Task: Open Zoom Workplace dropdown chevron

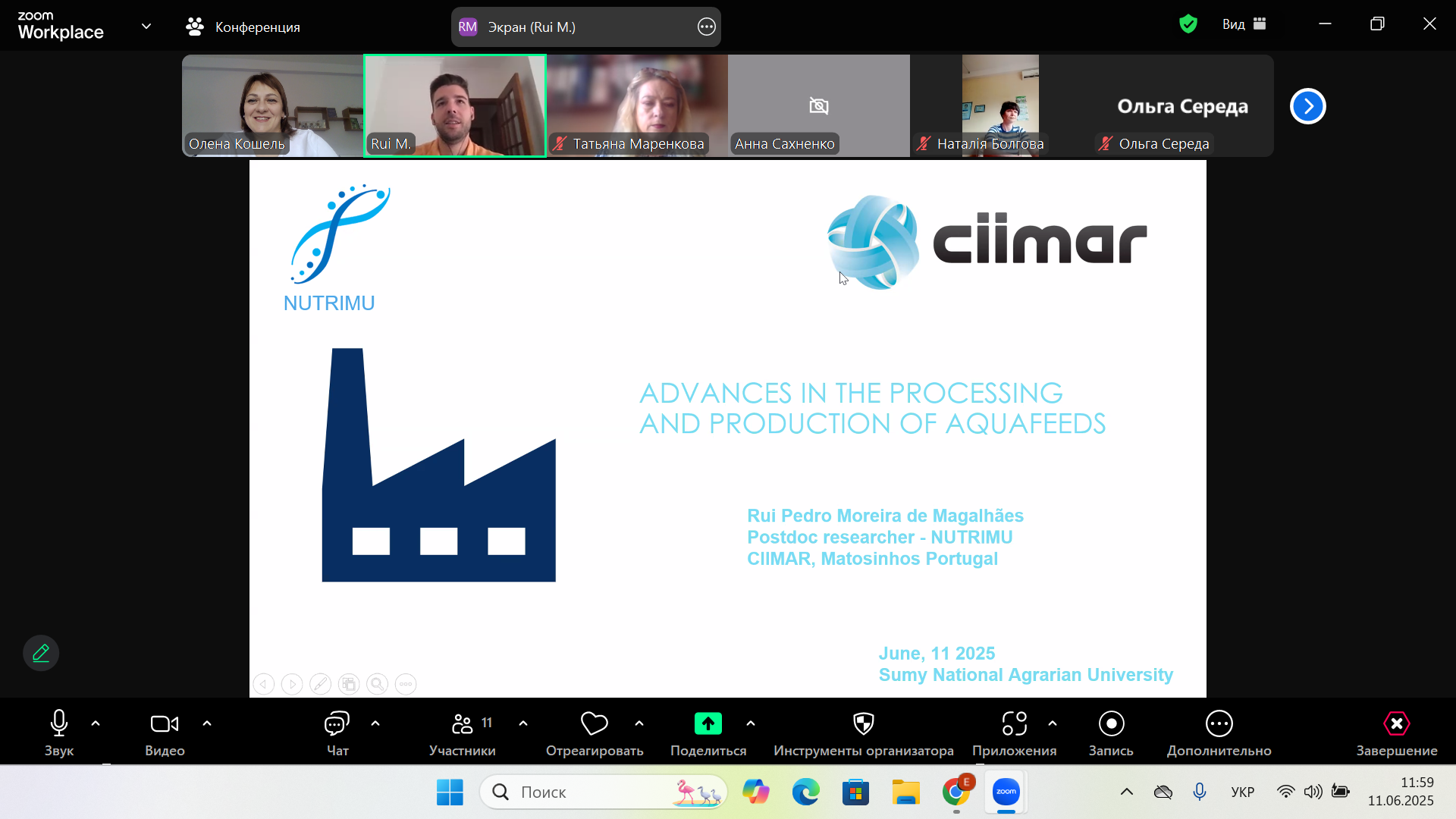Action: pyautogui.click(x=146, y=27)
